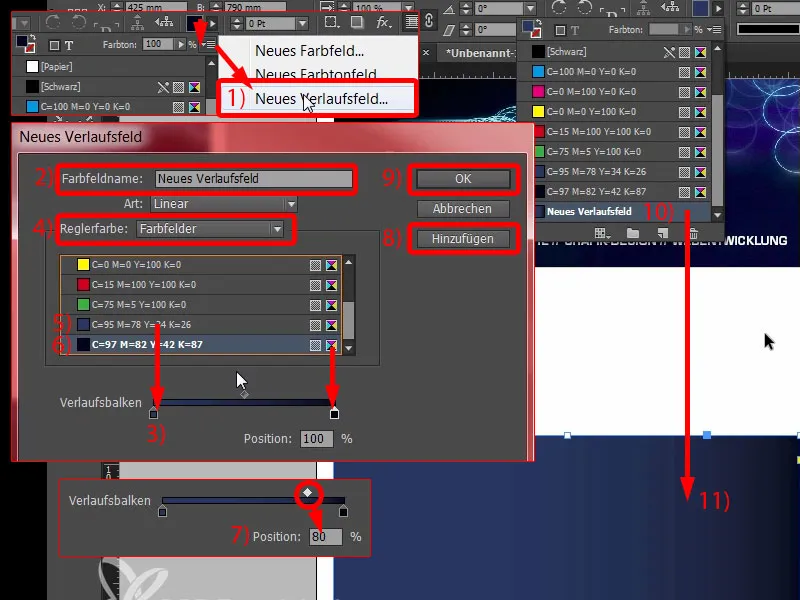Open swatch view options icon in right panel
Image resolution: width=800 pixels, height=600 pixels.
point(602,234)
